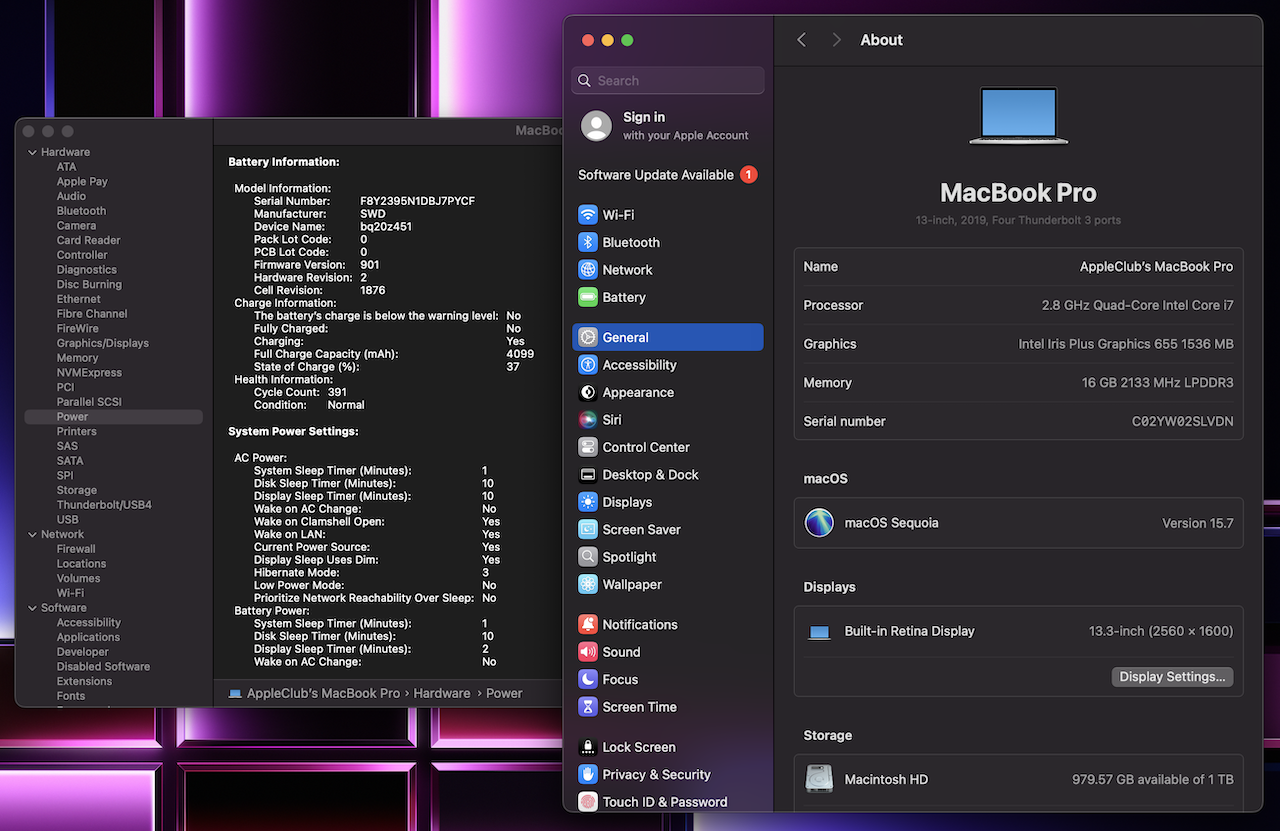Open the Displays icon in sidebar
The image size is (1280, 831).
588,502
